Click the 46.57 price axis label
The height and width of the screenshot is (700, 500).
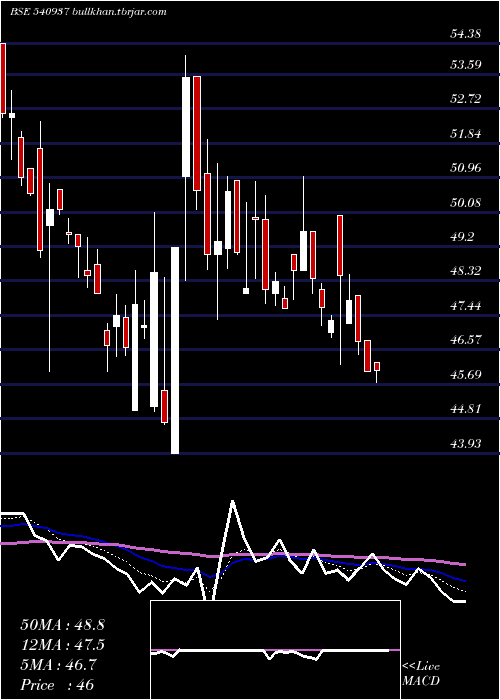[x=466, y=339]
